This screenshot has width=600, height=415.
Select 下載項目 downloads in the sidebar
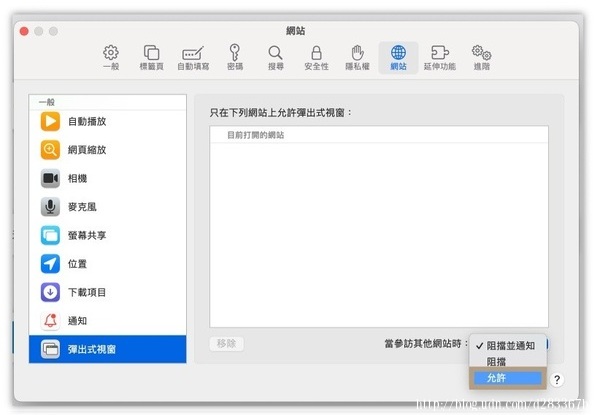click(x=108, y=292)
